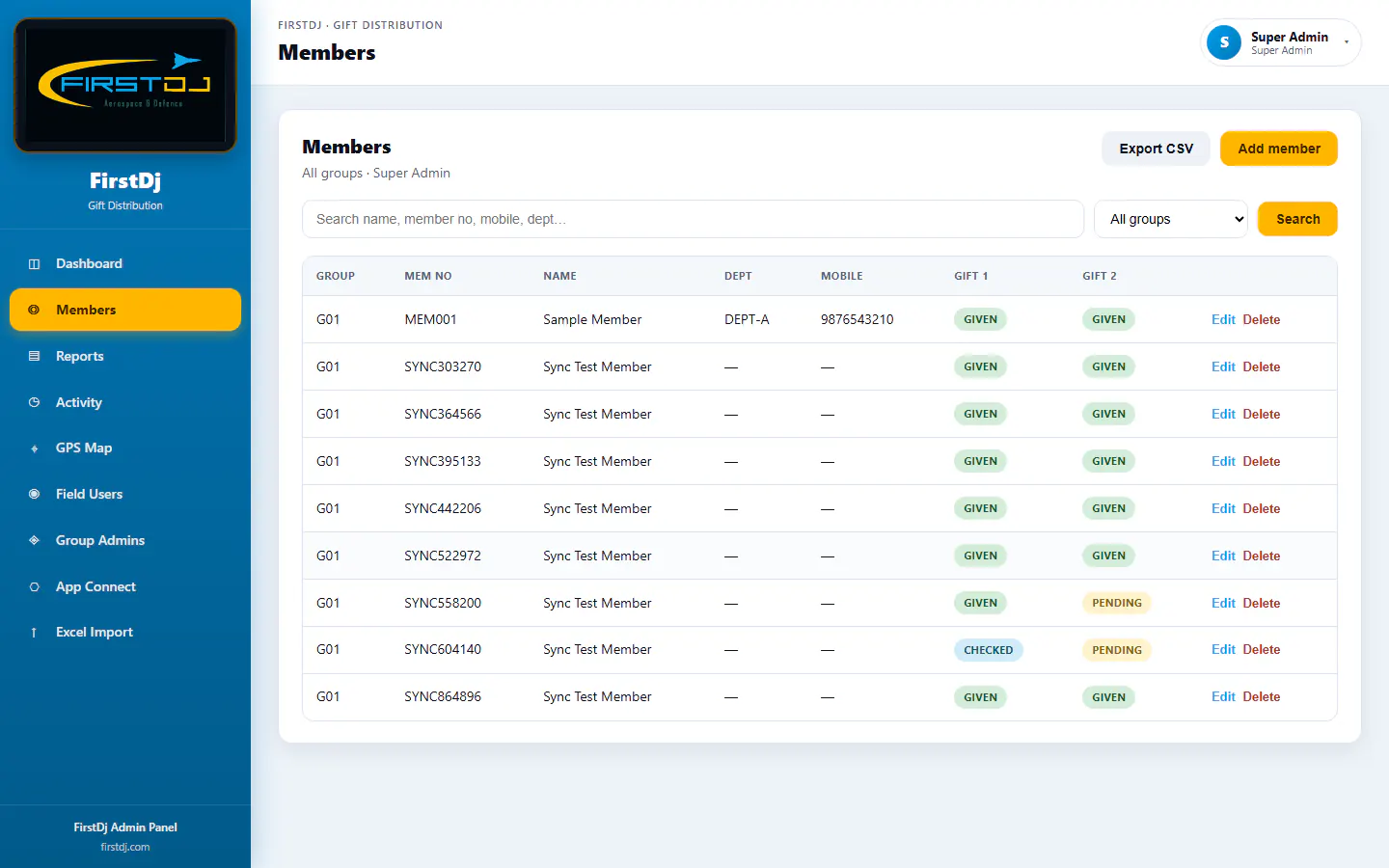This screenshot has width=1389, height=868.
Task: Click the Members sidebar icon
Action: [34, 311]
